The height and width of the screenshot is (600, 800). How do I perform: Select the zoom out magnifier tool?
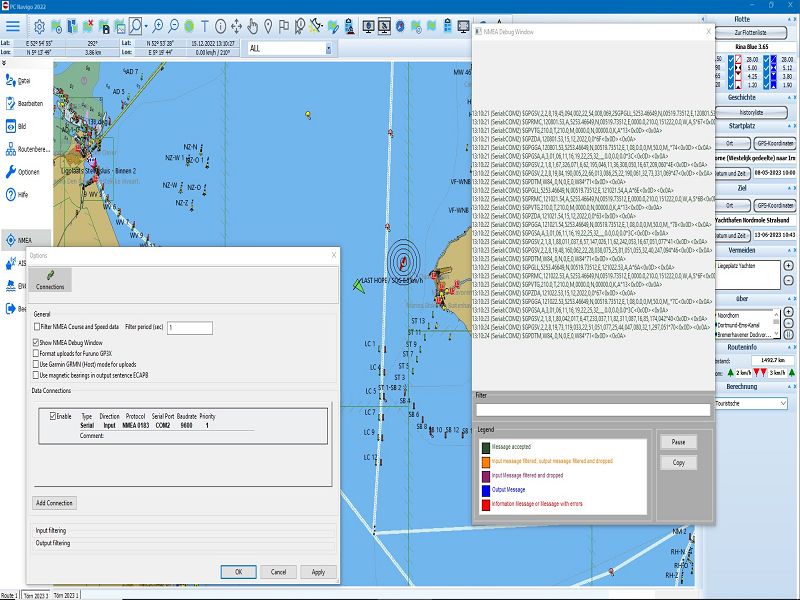(174, 26)
